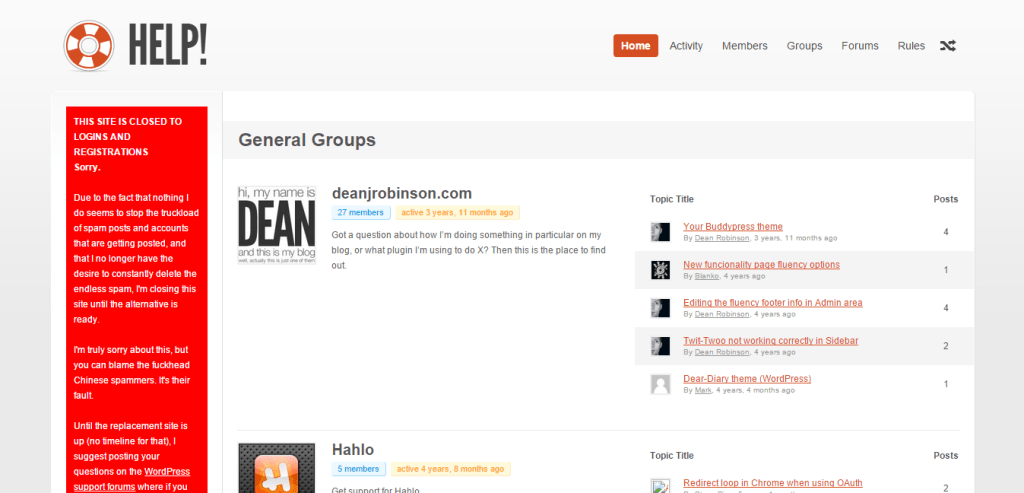Open the Mark author link

(x=703, y=390)
